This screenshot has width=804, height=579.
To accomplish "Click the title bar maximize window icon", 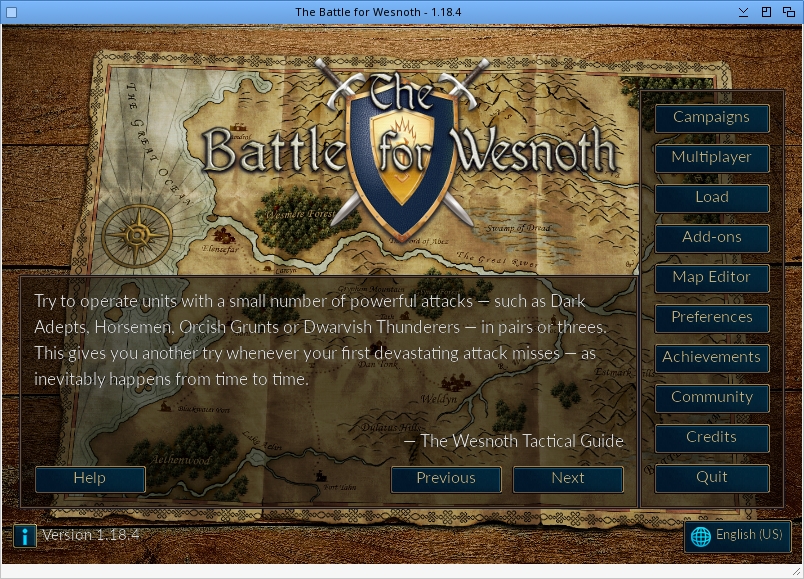I will (x=766, y=12).
